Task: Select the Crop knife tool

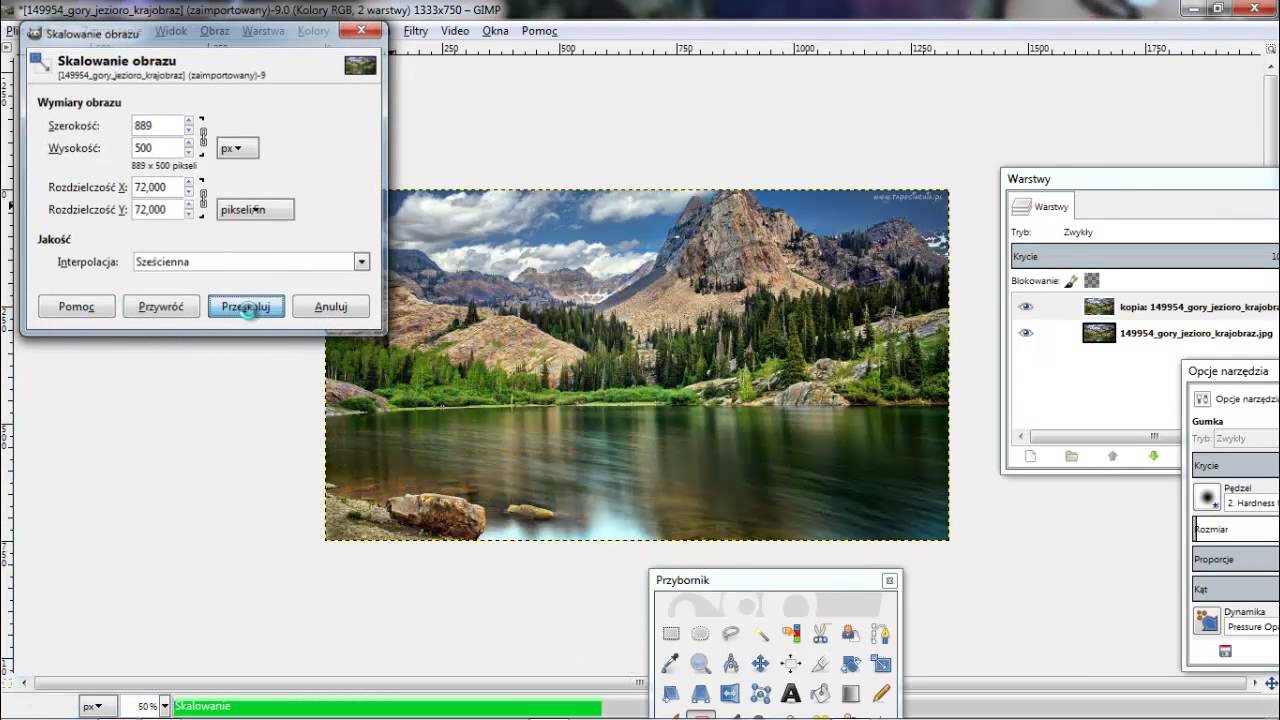Action: click(821, 663)
